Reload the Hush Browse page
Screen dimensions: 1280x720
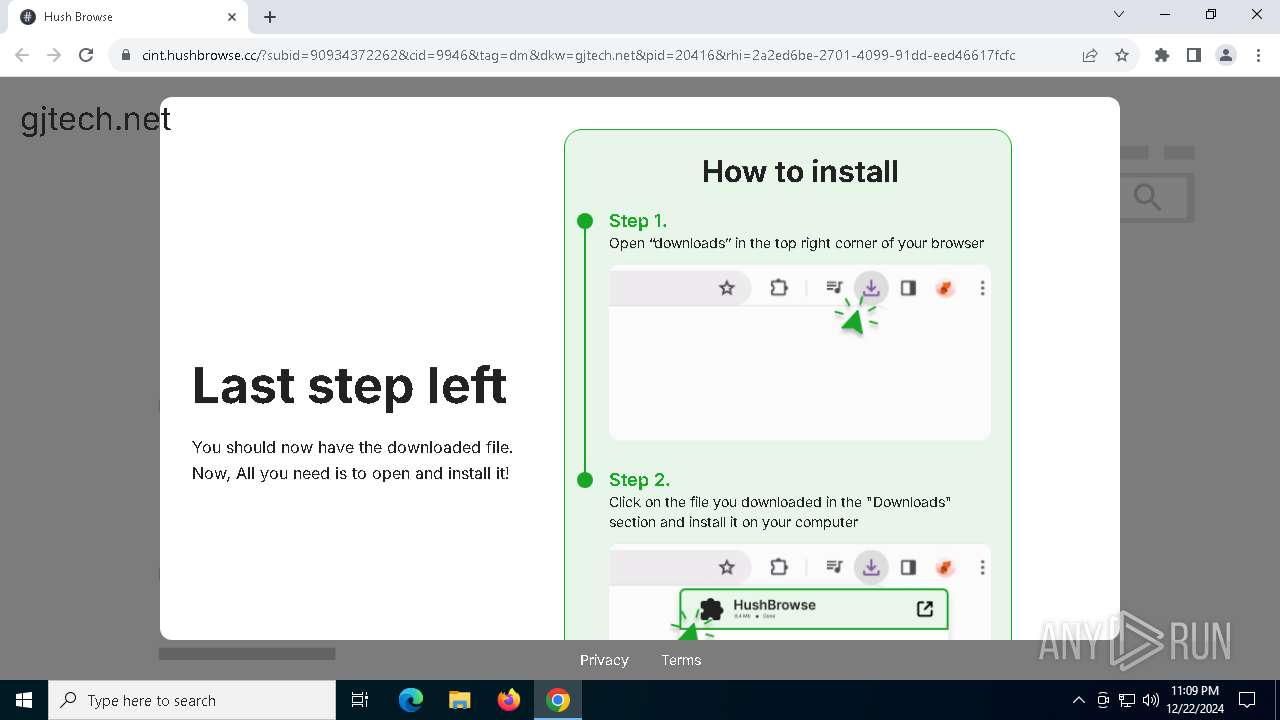86,55
